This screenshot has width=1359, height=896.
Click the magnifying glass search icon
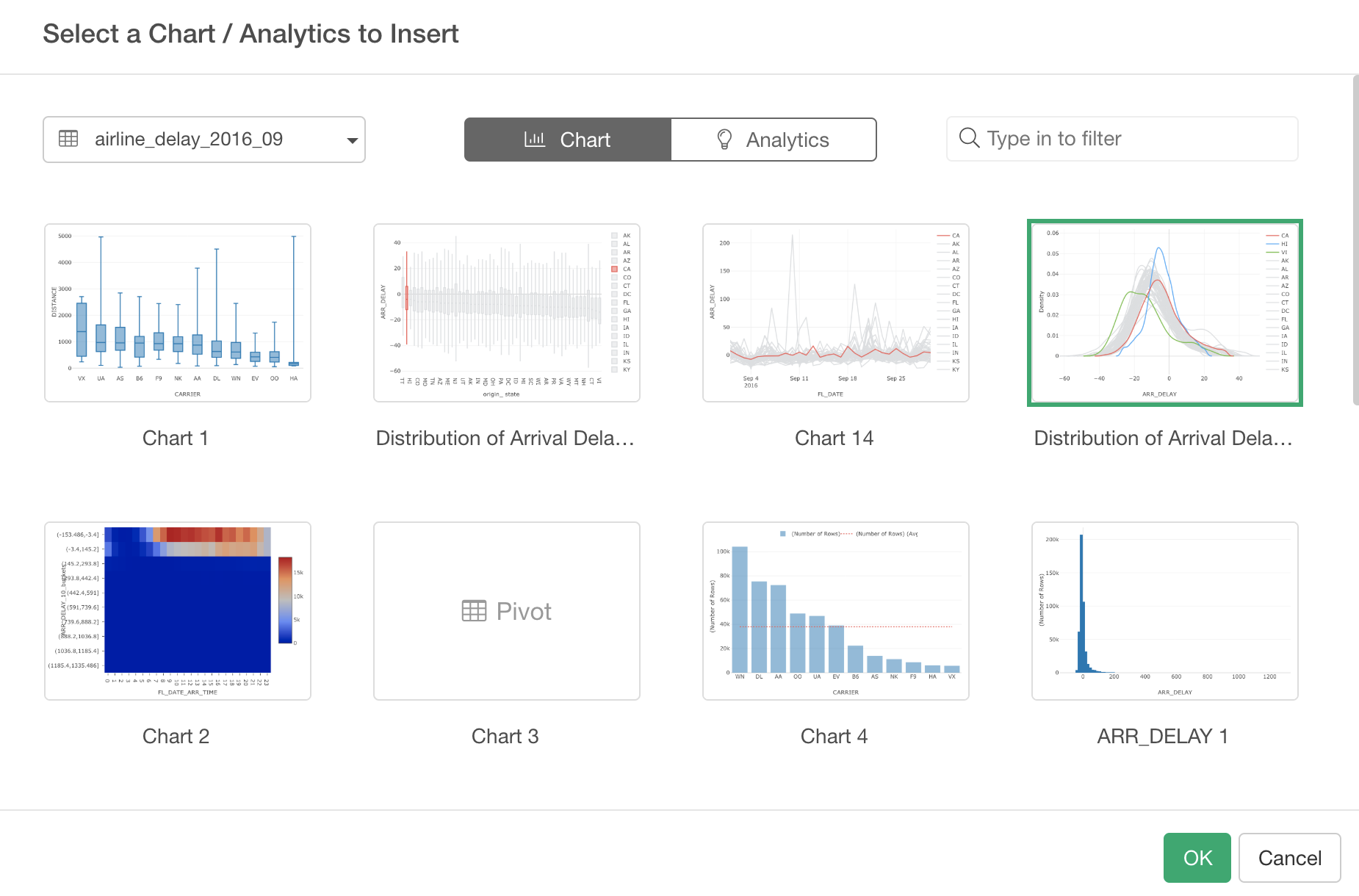click(970, 138)
